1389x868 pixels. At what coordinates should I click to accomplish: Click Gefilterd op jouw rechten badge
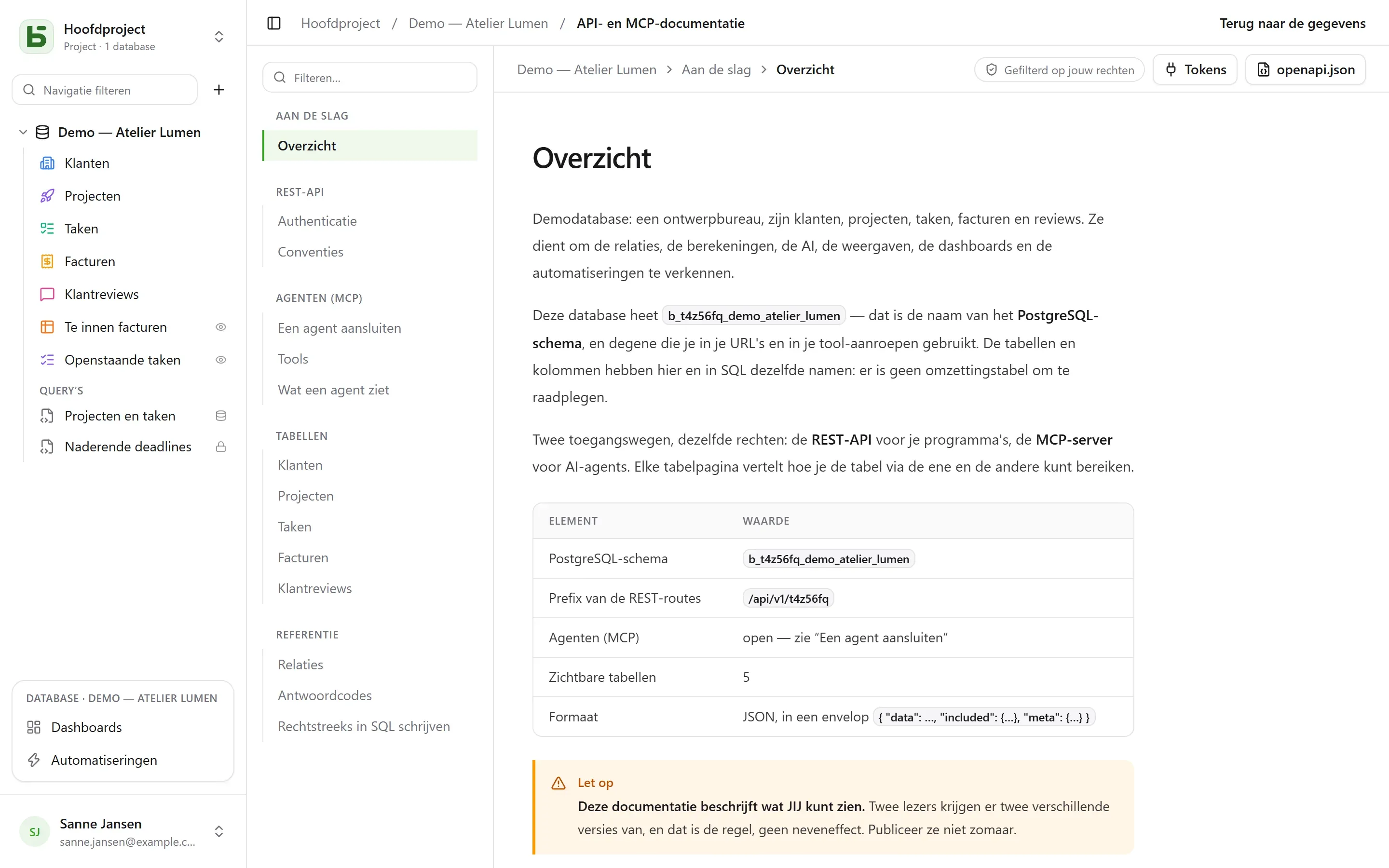[x=1059, y=70]
